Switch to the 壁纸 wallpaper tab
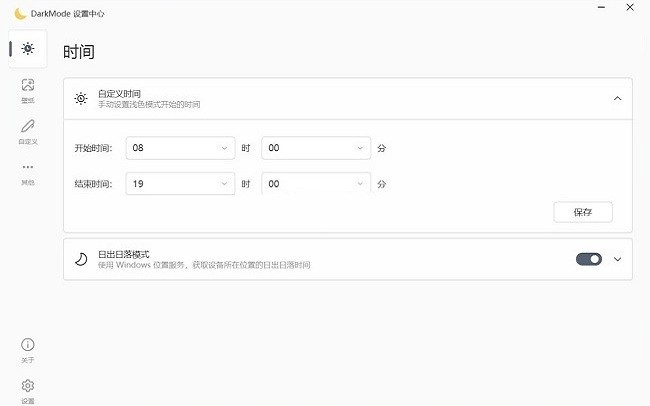 (x=27, y=88)
